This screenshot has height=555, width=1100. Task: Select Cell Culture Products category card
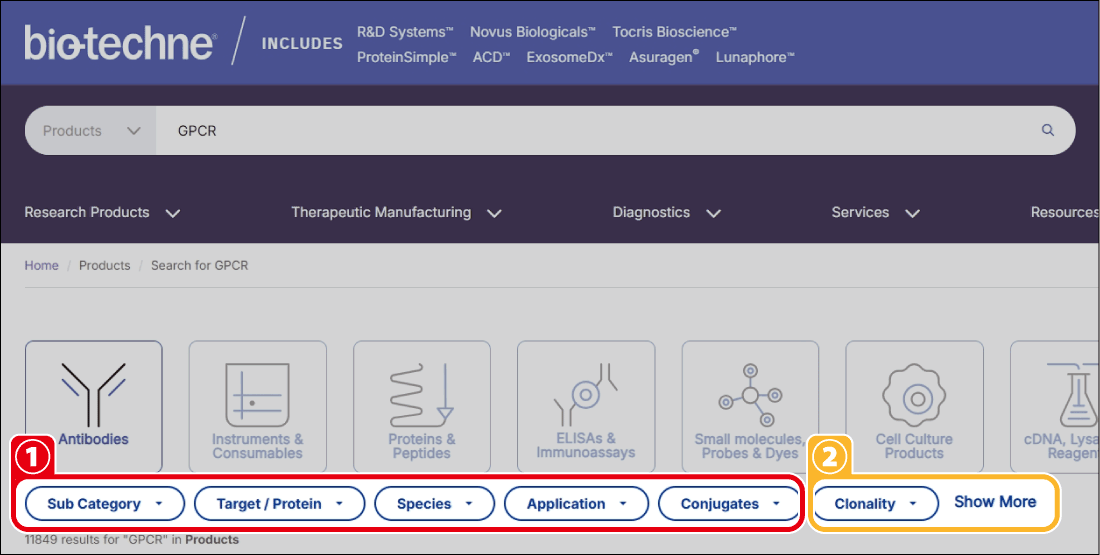click(x=914, y=406)
